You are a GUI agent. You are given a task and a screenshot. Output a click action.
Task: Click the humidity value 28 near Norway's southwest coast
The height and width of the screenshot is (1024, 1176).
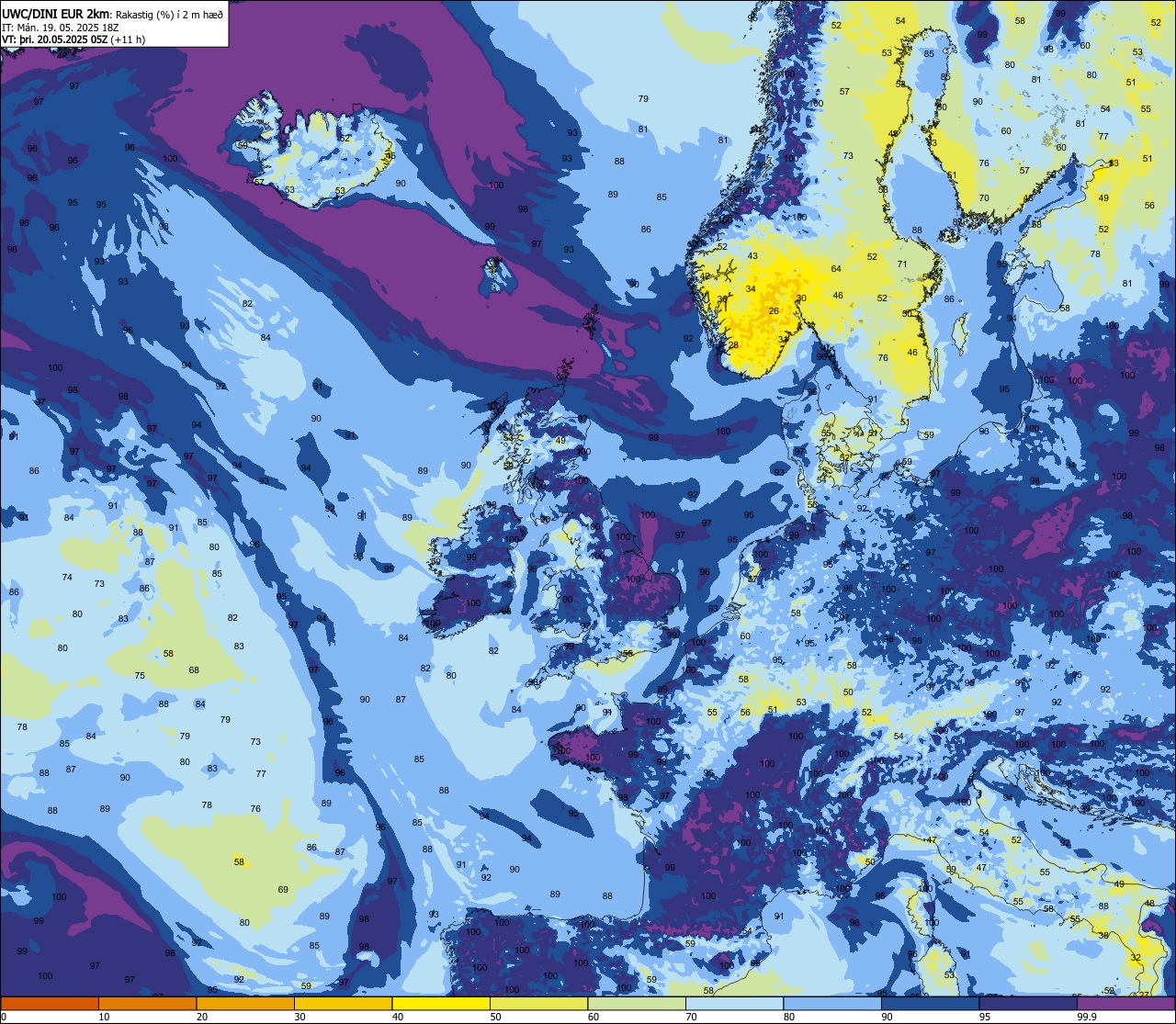[733, 345]
